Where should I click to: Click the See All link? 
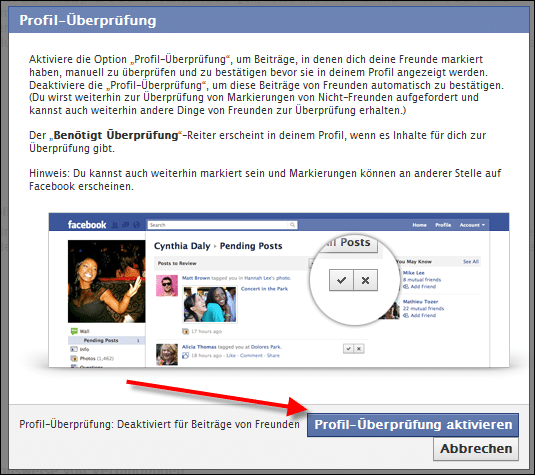tap(471, 262)
